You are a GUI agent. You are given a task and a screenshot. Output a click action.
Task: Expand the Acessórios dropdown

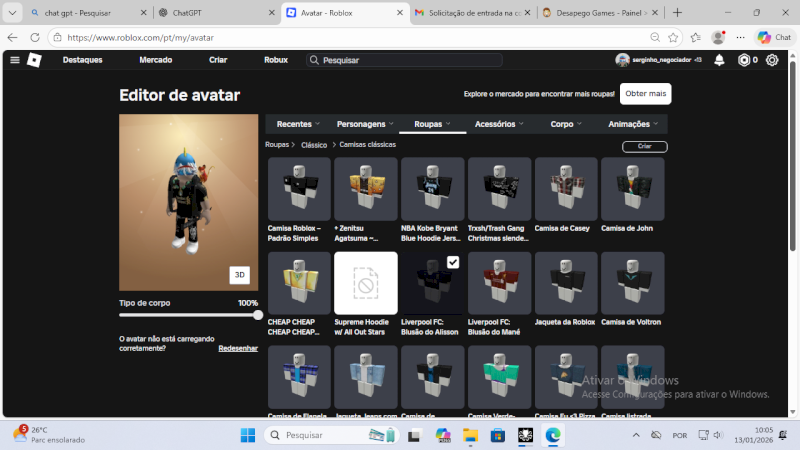tap(499, 124)
